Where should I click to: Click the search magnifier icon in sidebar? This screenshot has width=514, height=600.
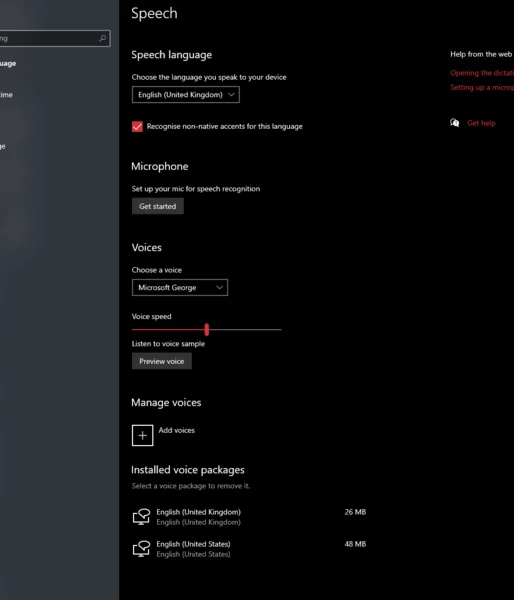(x=103, y=38)
